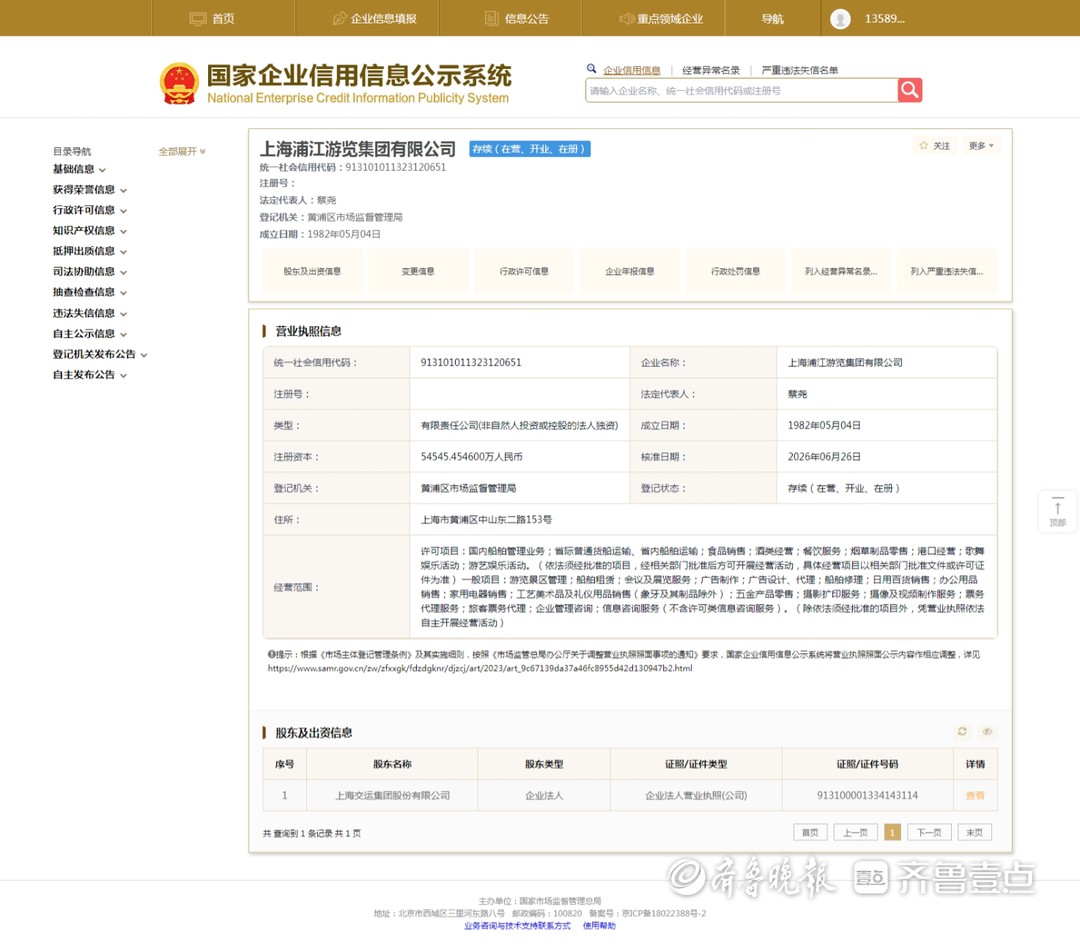Screen dimensions: 1080x944
Task: Click the star 关注 follow button
Action: tap(935, 145)
